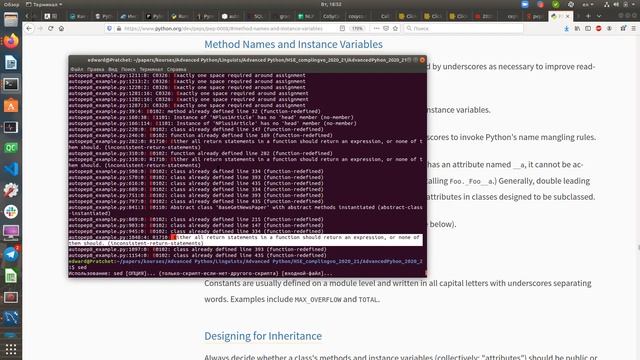This screenshot has width=640, height=360.
Task: Open the system monitor dock icon
Action: point(11,127)
